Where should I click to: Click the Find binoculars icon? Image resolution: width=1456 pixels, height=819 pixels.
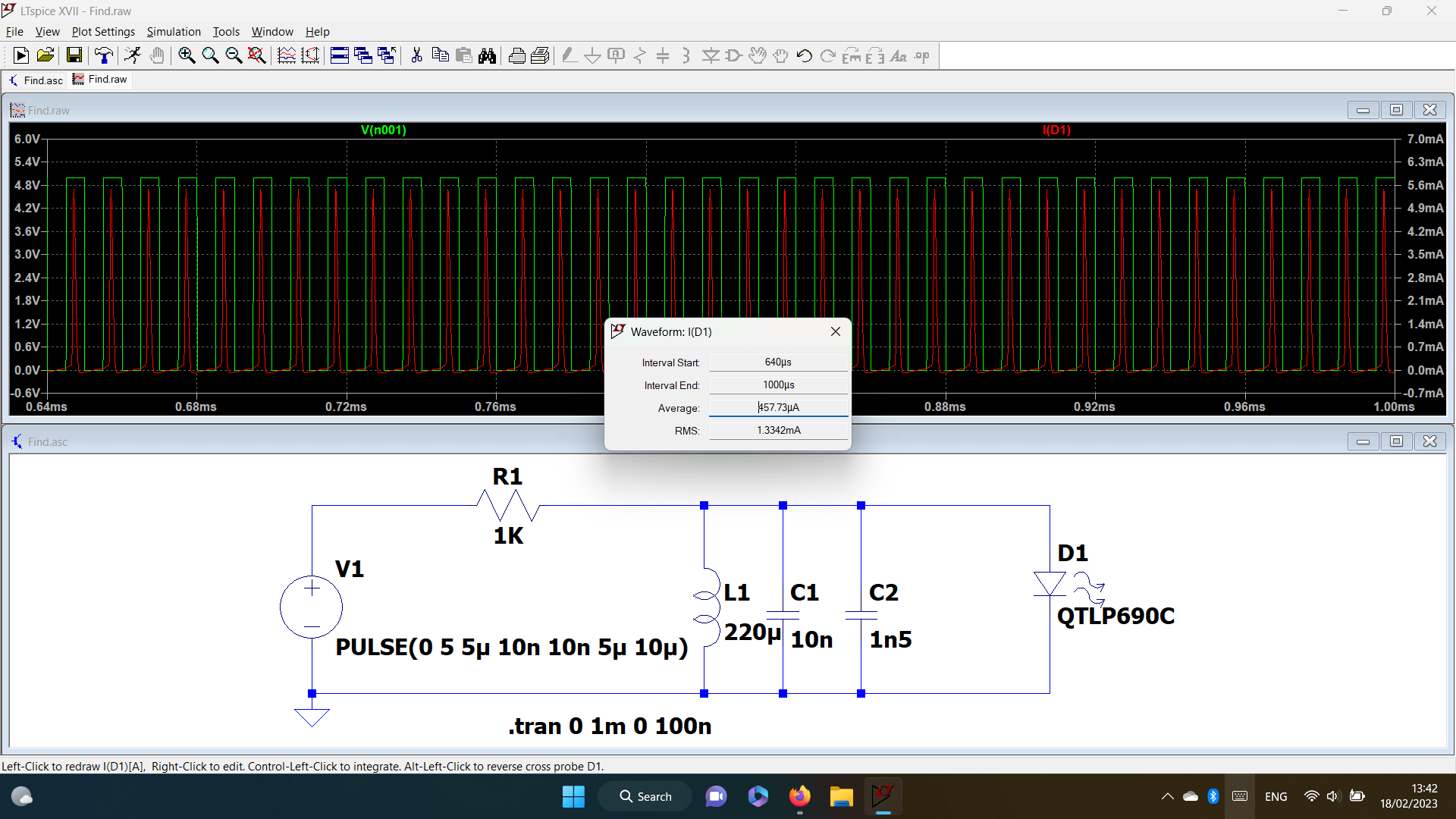tap(487, 55)
